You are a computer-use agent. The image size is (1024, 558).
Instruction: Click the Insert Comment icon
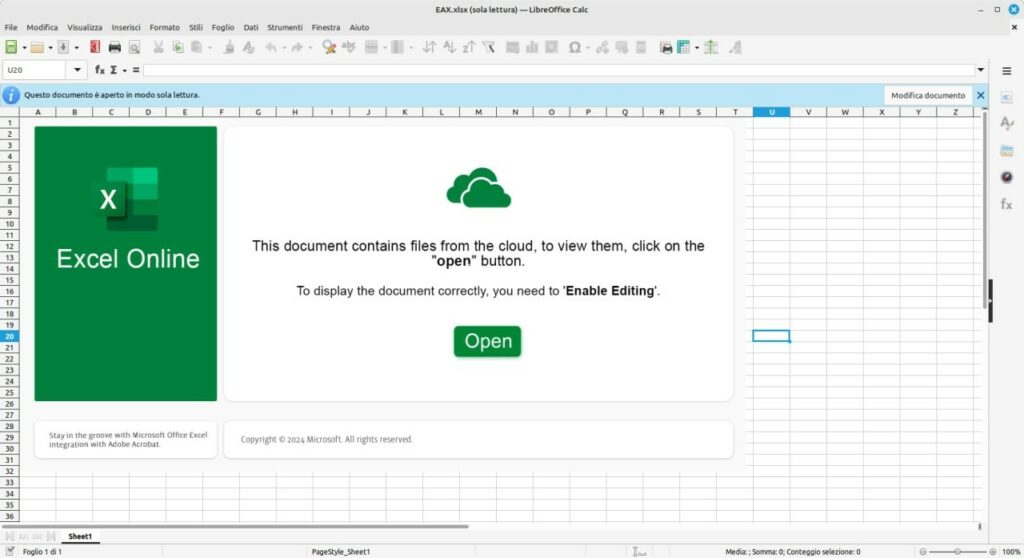[x=622, y=47]
